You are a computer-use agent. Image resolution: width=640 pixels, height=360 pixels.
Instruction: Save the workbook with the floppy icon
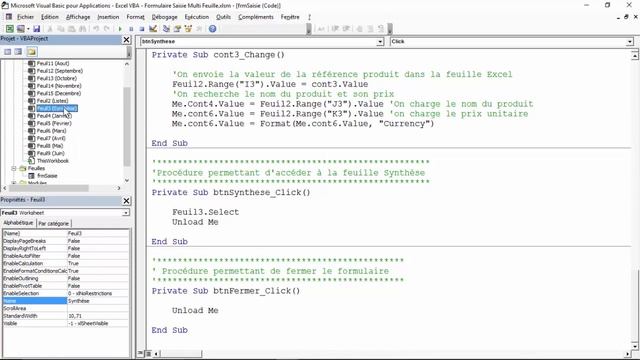[x=36, y=29]
